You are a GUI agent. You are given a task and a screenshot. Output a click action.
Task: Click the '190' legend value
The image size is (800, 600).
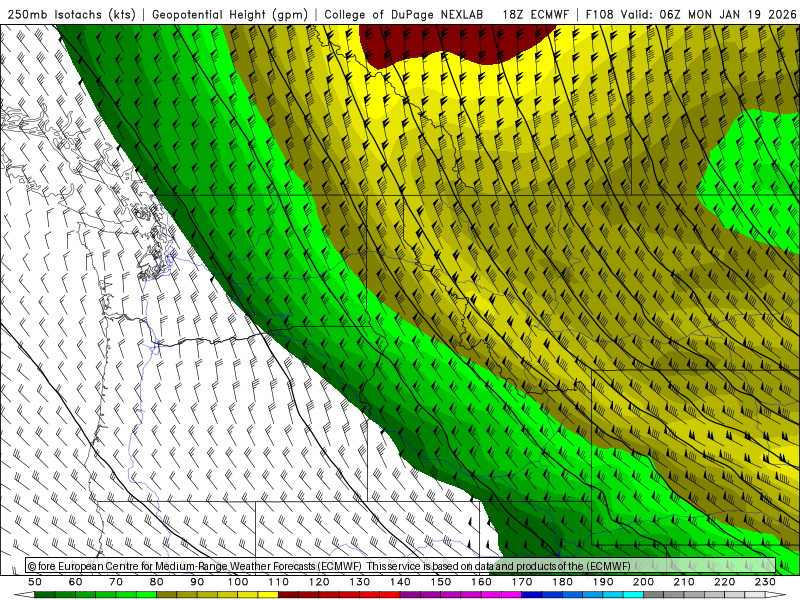603,582
